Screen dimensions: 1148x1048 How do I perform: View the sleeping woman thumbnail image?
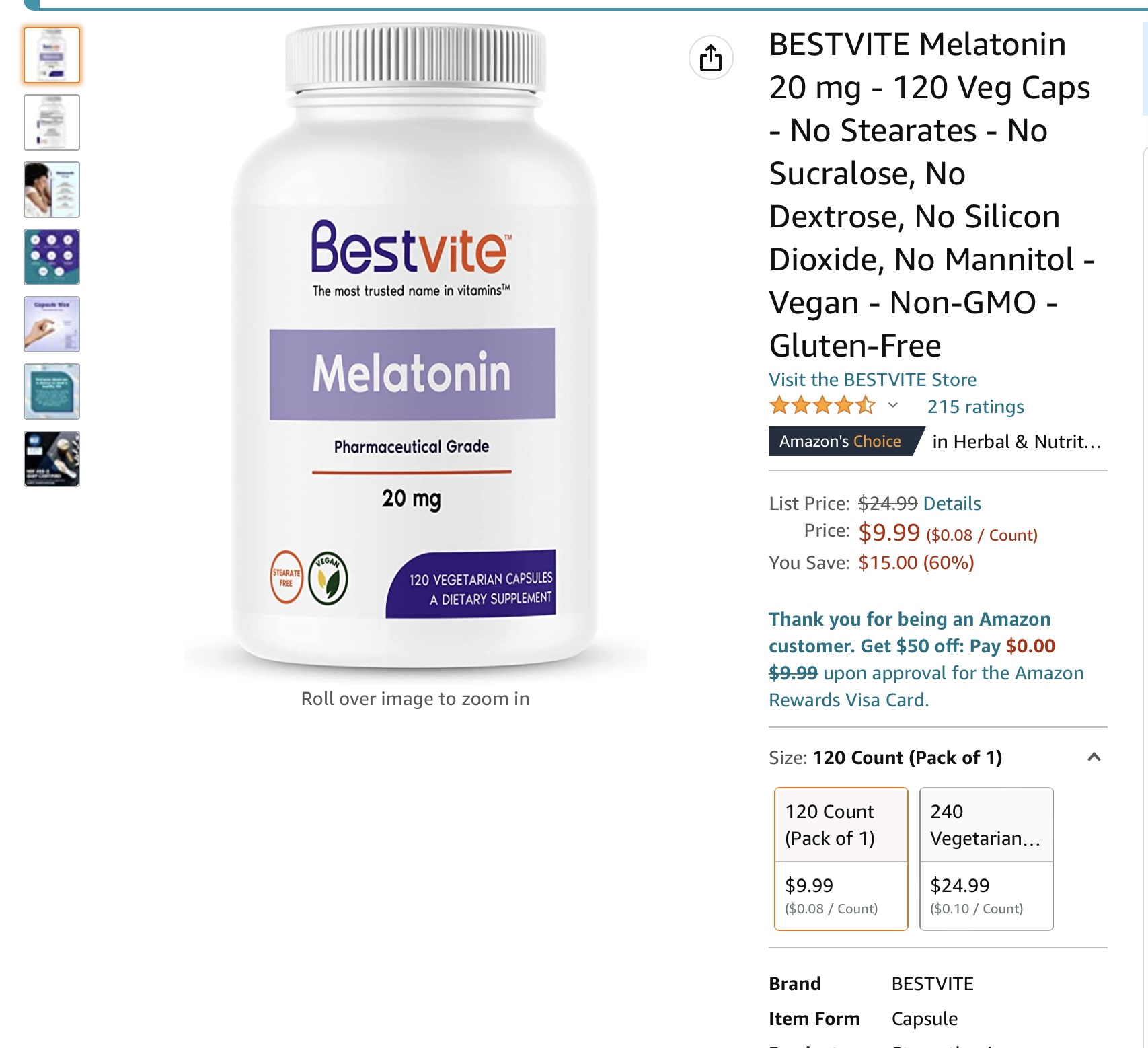coord(52,190)
